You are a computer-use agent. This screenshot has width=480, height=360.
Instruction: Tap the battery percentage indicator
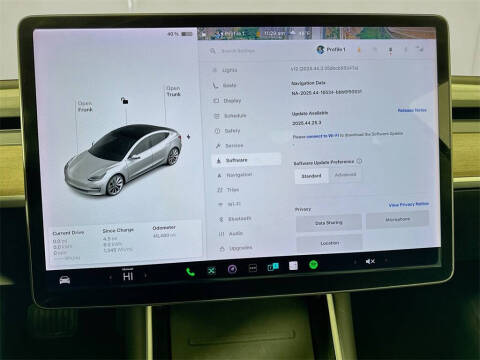180,34
